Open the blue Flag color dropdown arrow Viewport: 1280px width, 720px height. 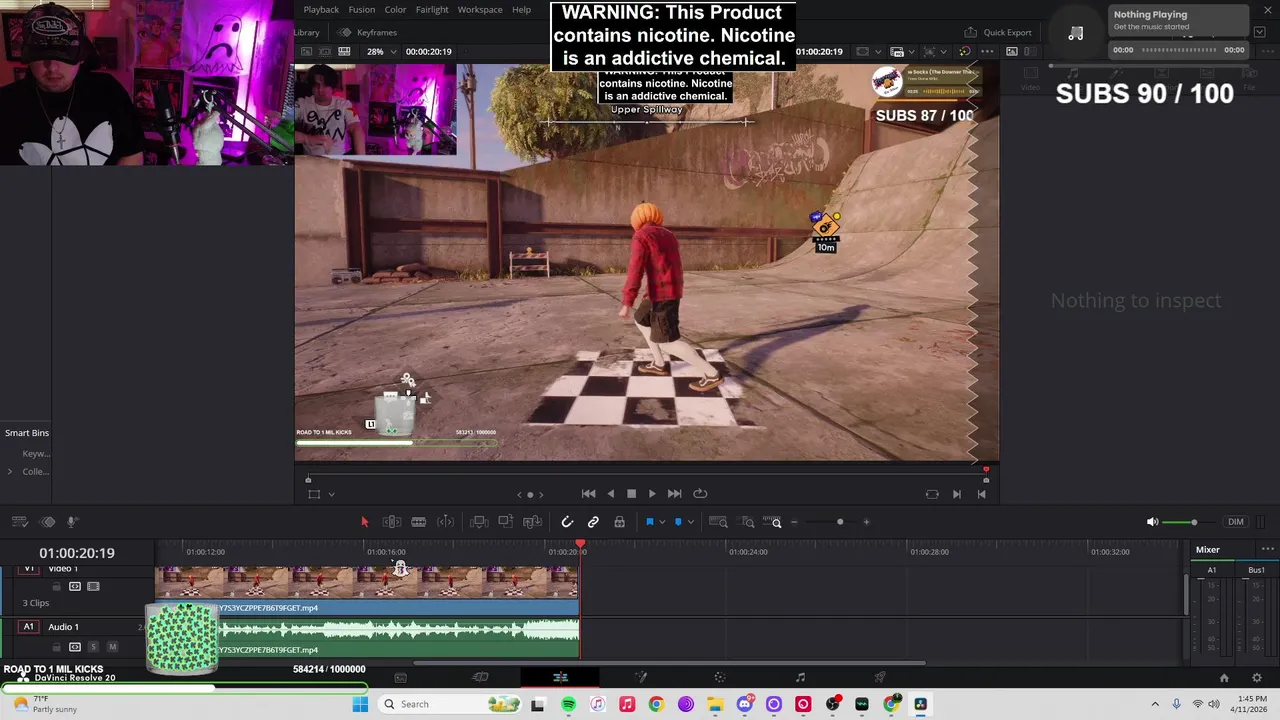[662, 522]
